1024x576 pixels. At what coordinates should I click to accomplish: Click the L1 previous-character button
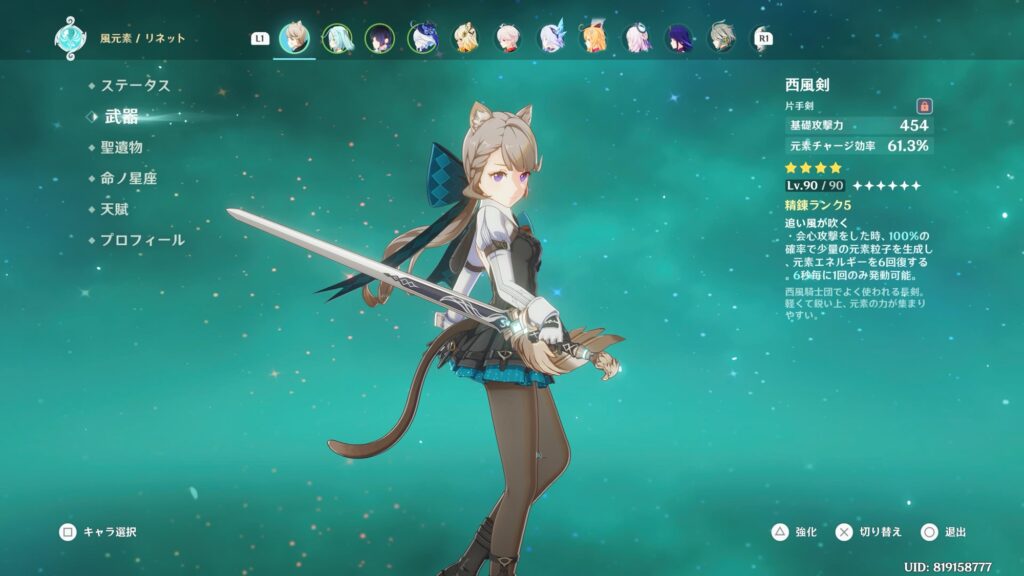point(260,39)
